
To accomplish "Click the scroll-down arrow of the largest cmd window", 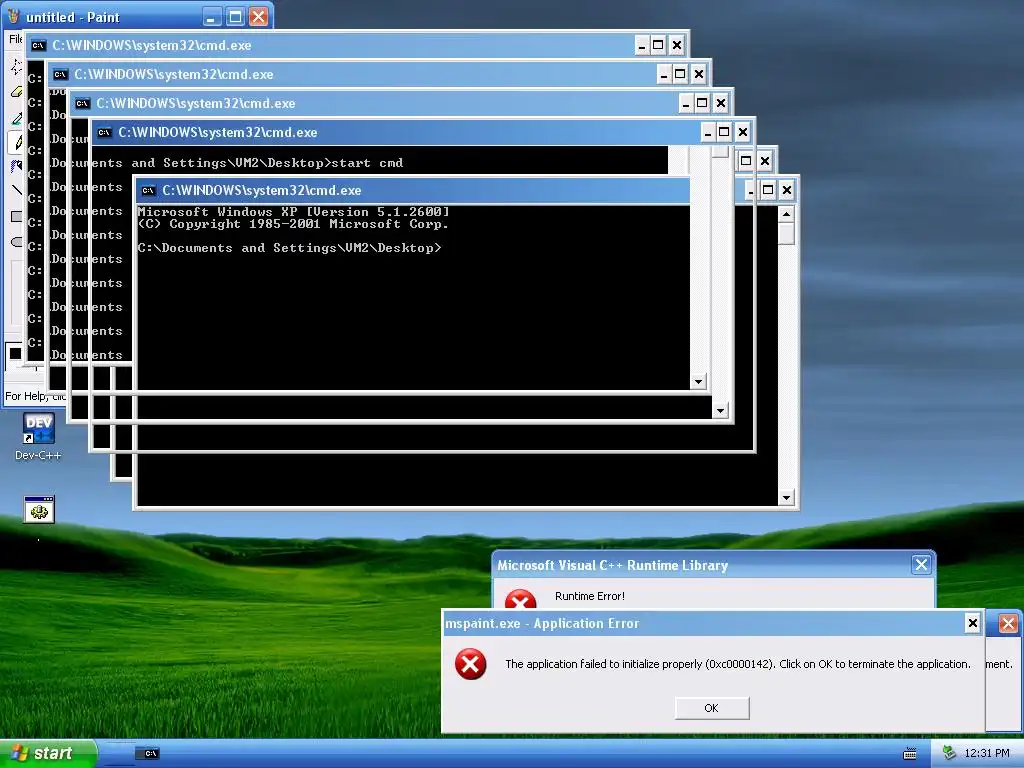I will point(786,498).
